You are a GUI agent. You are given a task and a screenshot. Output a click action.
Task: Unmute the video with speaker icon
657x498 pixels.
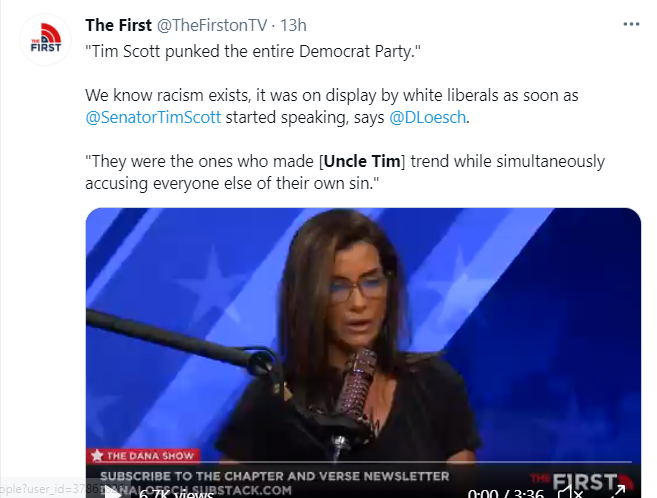click(x=569, y=493)
